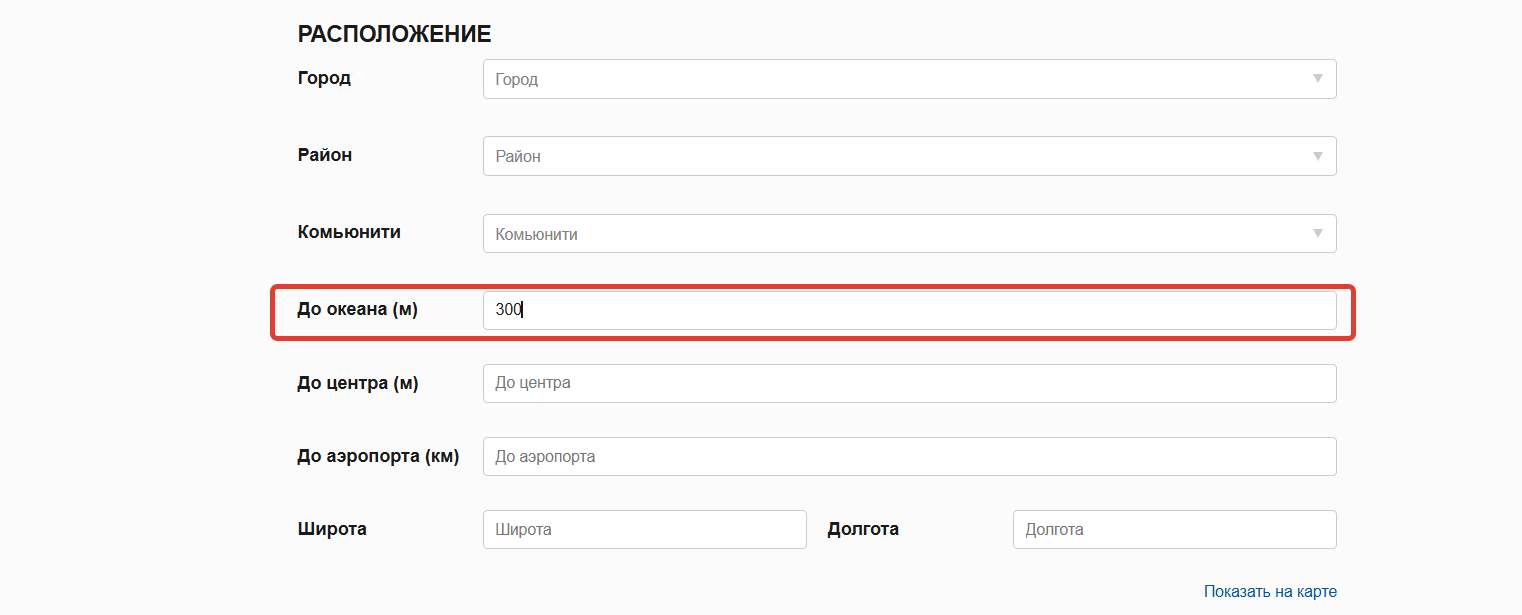The height and width of the screenshot is (615, 1522).
Task: Click the Район combo box placeholder text
Action: [518, 156]
